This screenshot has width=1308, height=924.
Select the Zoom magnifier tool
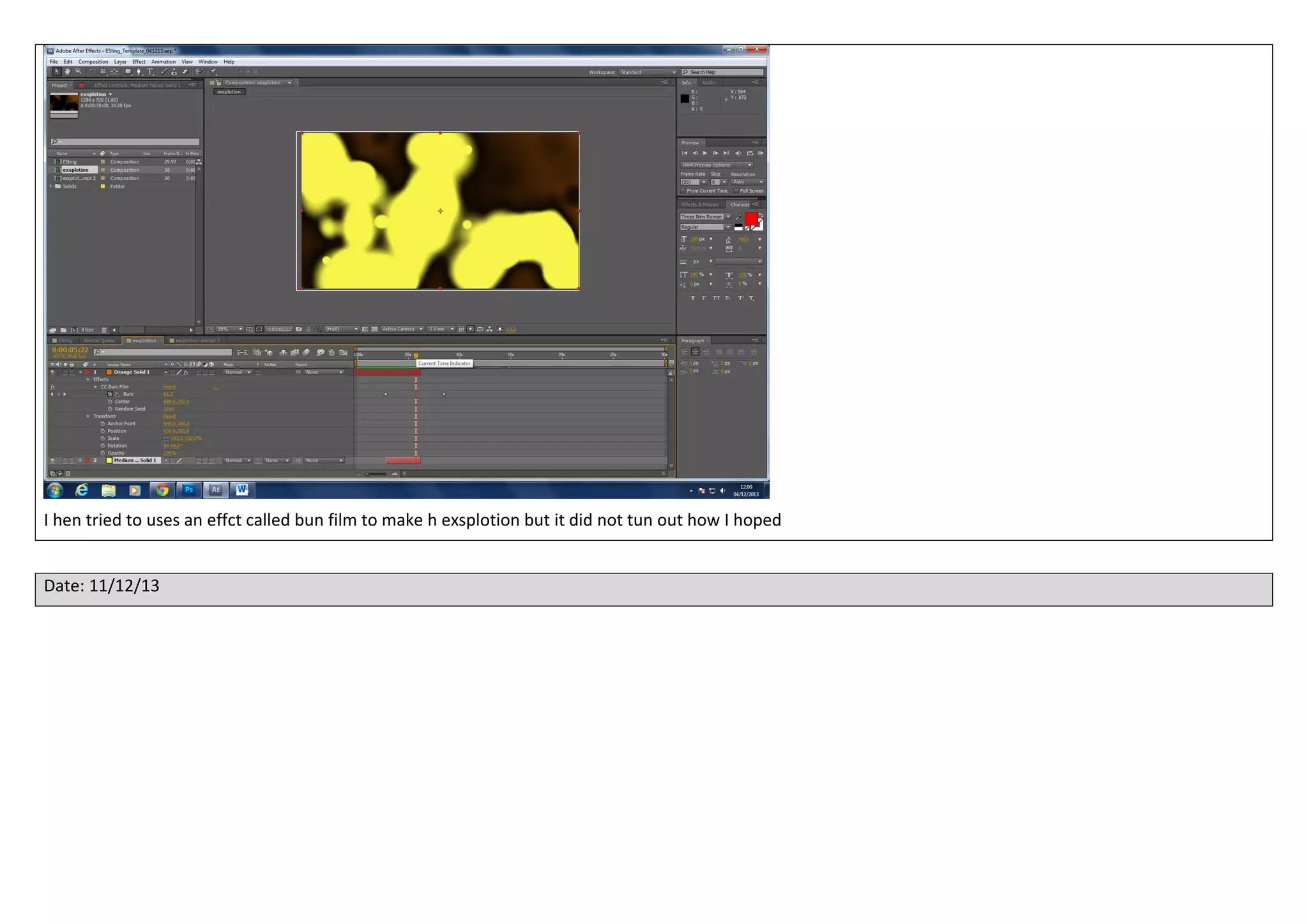(x=79, y=72)
